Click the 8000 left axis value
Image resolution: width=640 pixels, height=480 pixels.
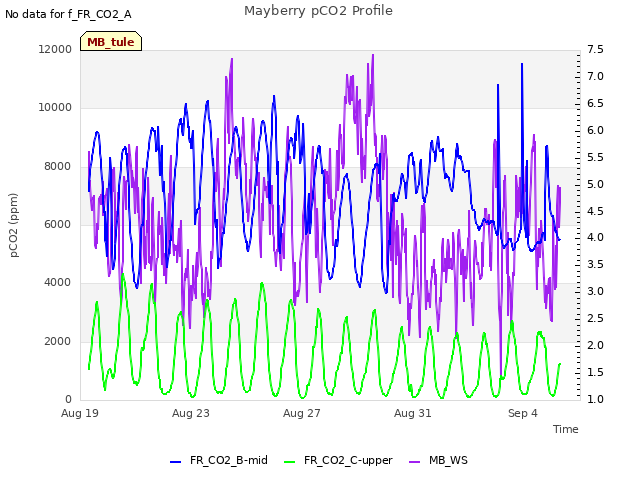point(58,166)
